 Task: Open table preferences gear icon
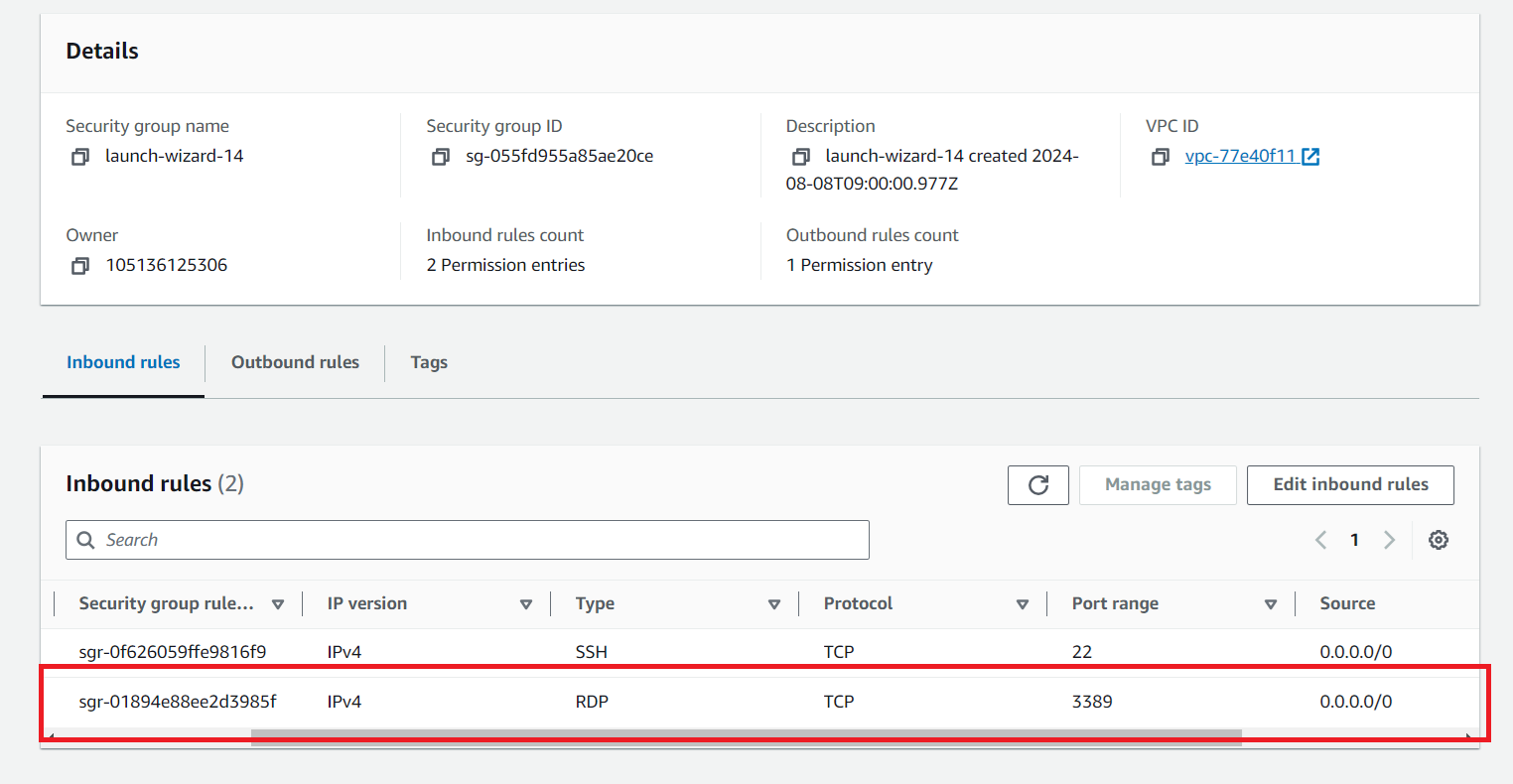point(1438,540)
